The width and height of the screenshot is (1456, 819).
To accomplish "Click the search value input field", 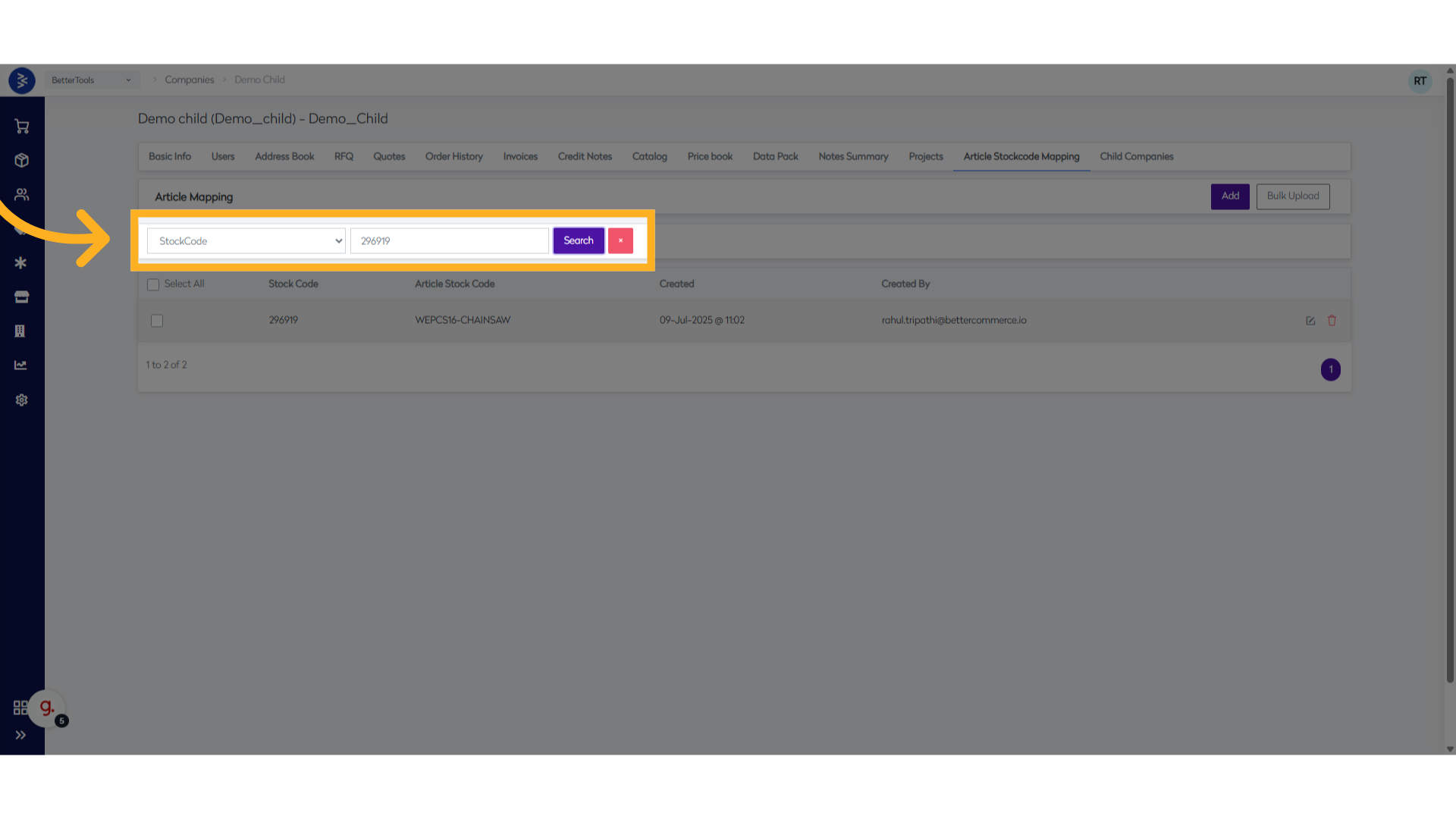I will pyautogui.click(x=449, y=241).
